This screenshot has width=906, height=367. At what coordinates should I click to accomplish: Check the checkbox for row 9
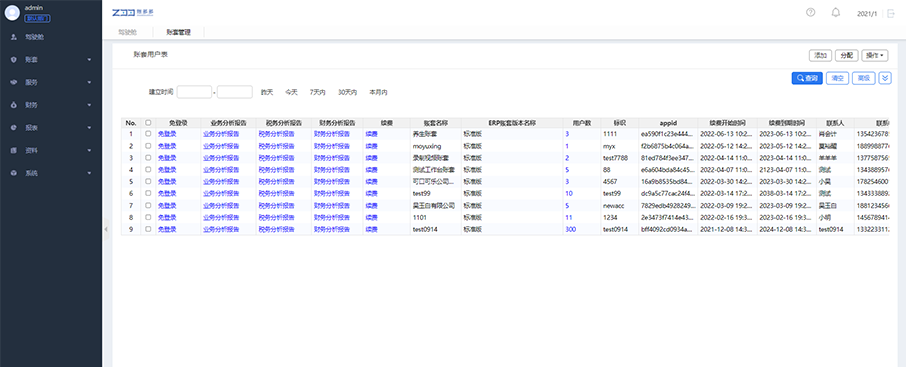click(x=148, y=229)
